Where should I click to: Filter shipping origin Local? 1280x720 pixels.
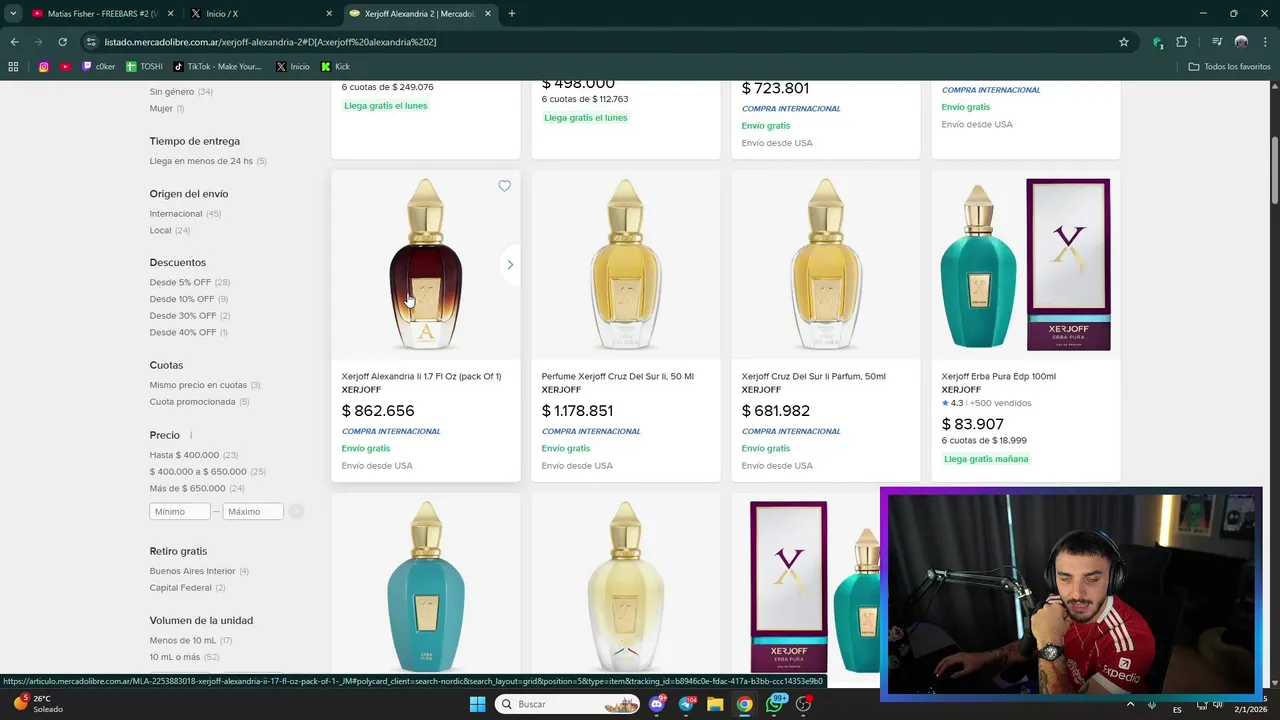pos(169,230)
